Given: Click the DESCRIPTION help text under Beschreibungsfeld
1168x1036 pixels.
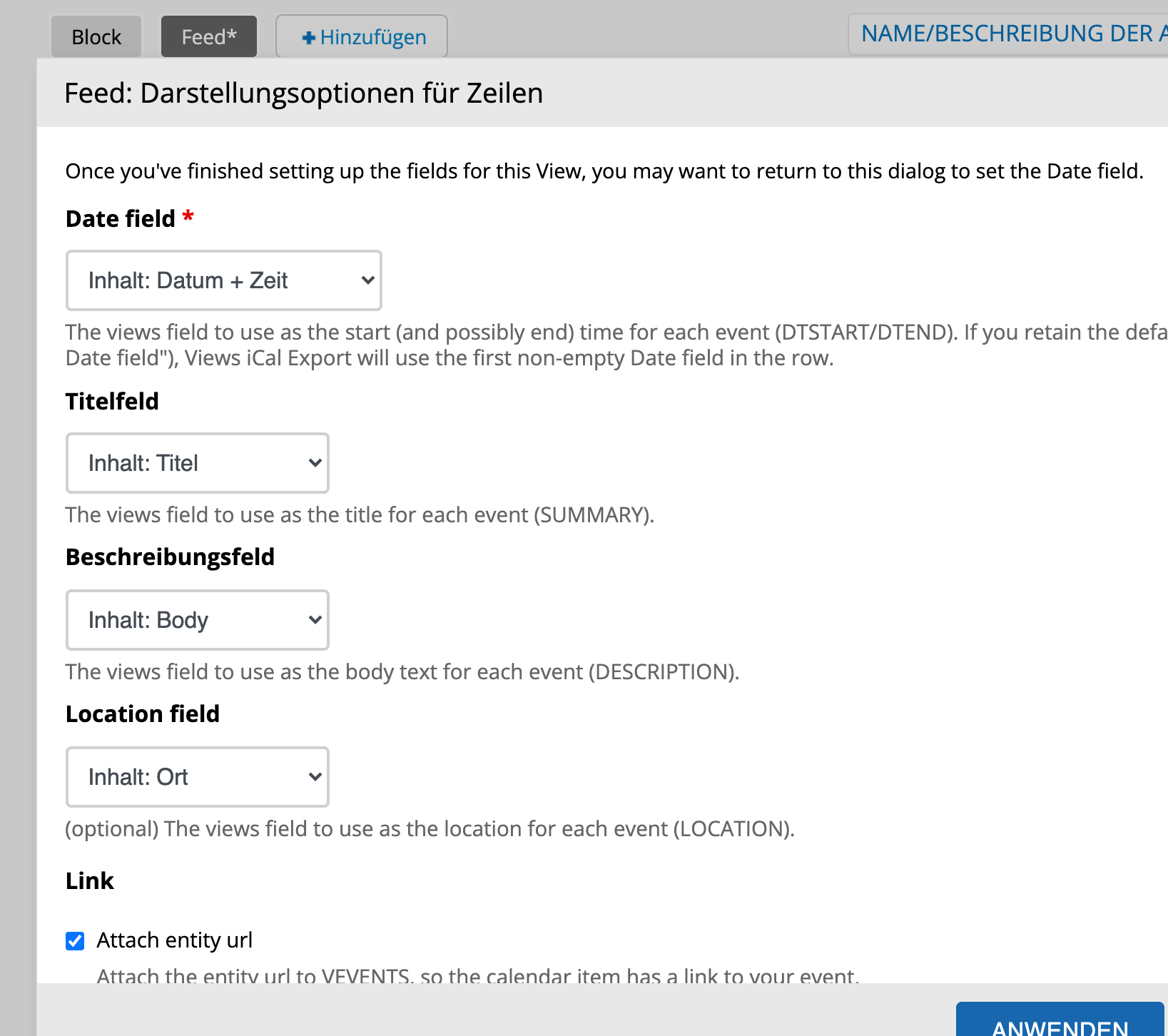Looking at the screenshot, I should point(402,671).
